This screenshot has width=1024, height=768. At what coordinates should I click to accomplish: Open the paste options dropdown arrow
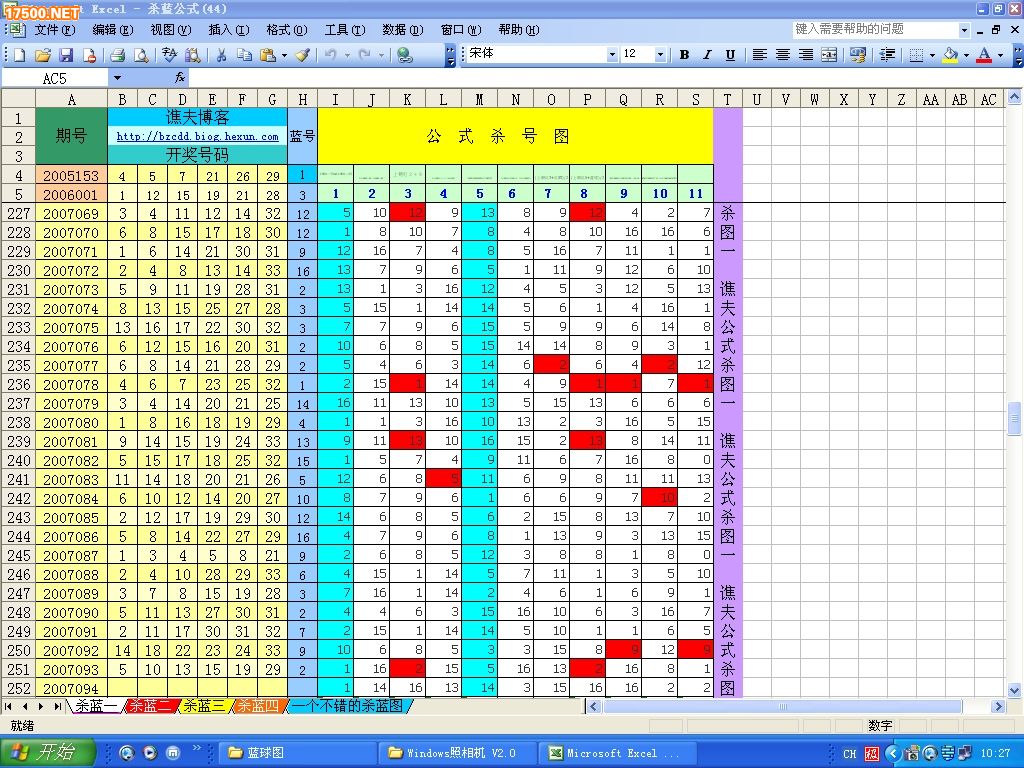[284, 56]
